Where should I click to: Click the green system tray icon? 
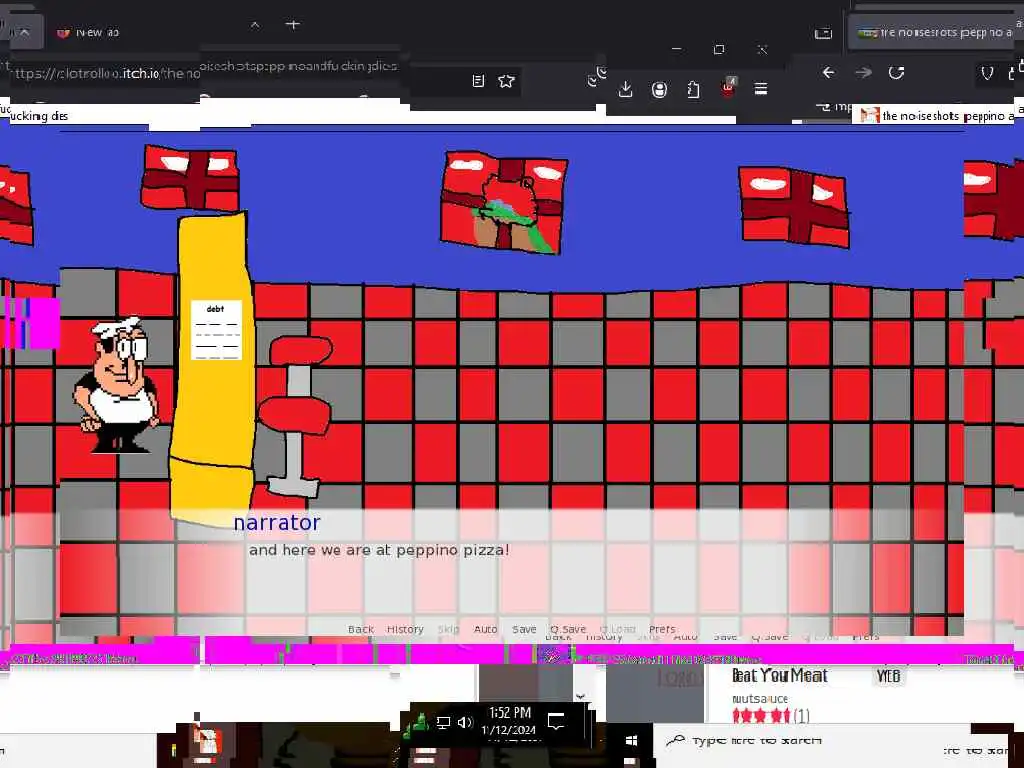419,722
